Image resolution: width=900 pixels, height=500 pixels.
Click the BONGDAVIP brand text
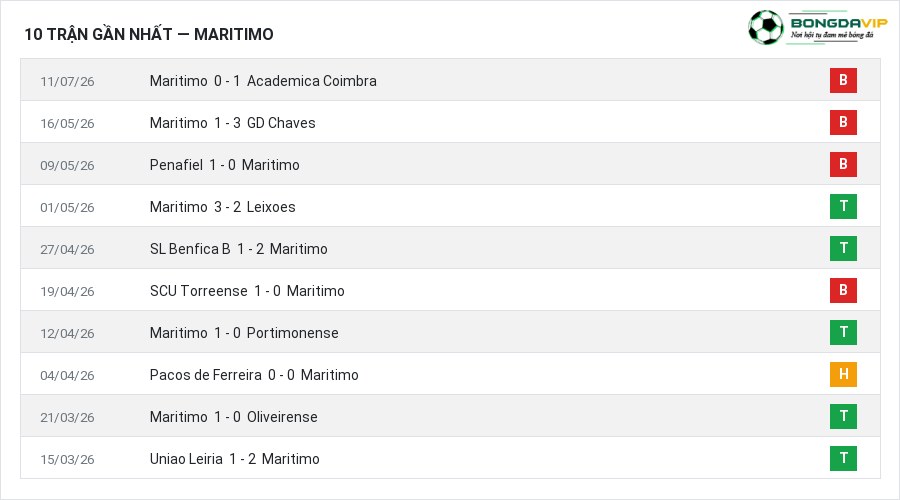(x=839, y=23)
